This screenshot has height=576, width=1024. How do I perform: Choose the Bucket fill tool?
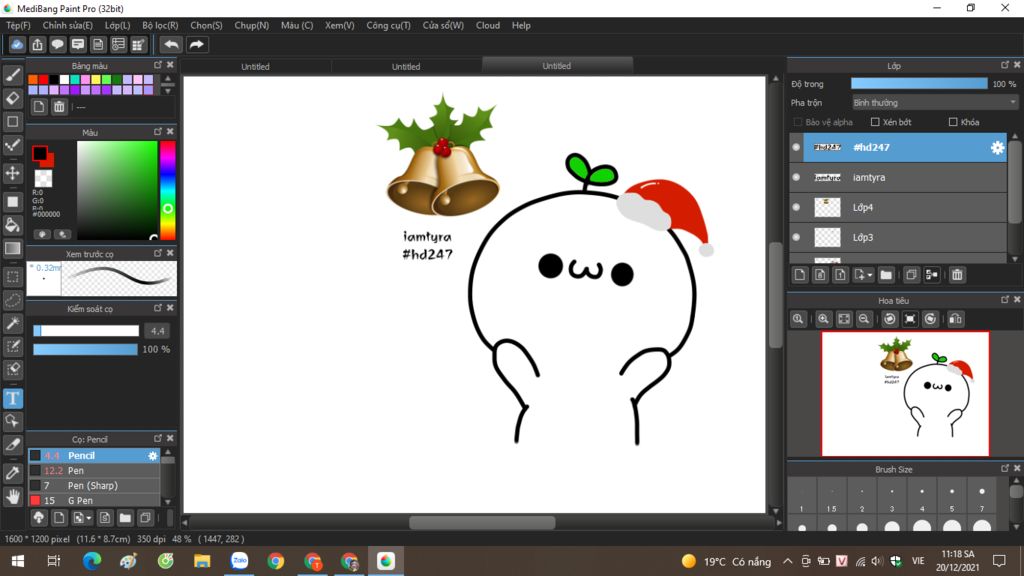(x=12, y=225)
